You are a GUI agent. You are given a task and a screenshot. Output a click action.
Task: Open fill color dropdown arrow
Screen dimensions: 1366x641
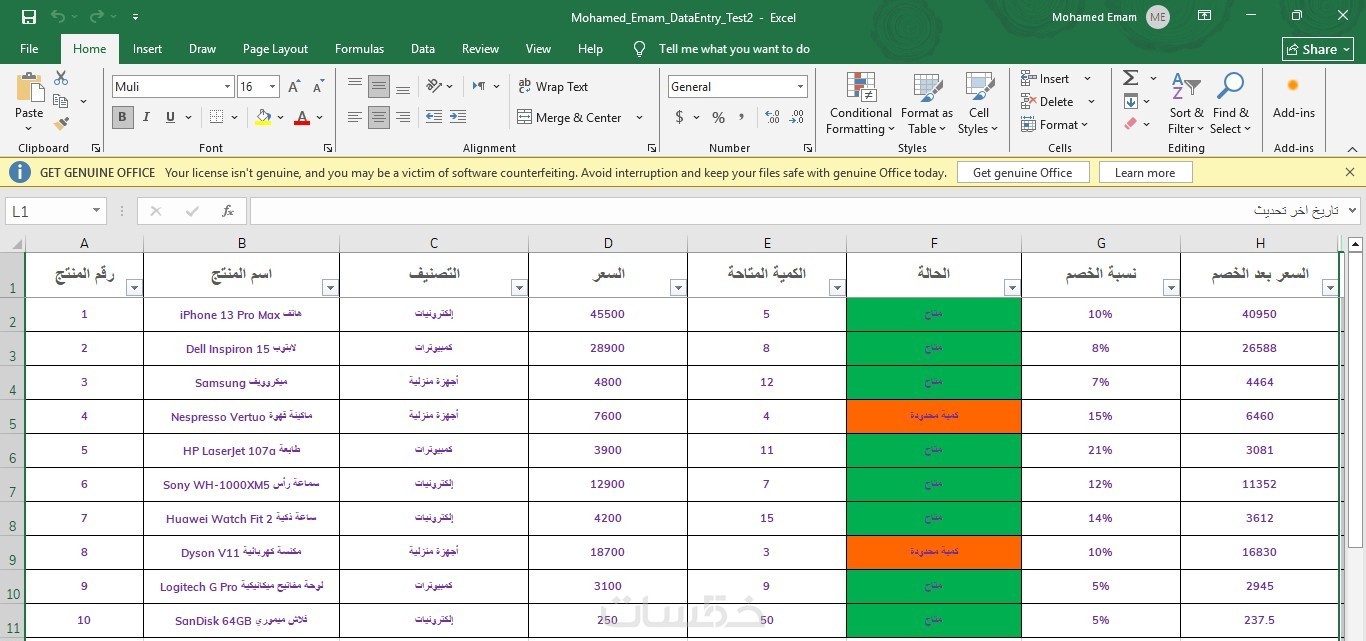click(280, 117)
